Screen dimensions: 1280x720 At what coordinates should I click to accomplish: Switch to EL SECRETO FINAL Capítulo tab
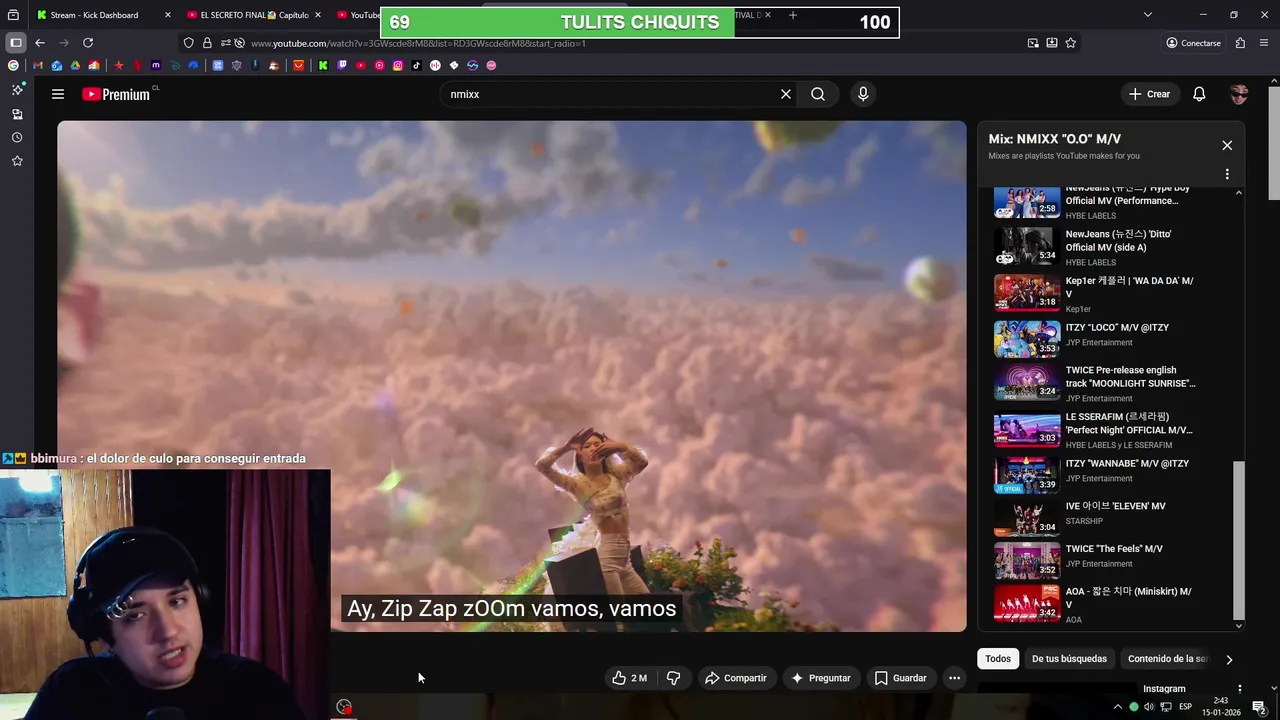coord(254,15)
